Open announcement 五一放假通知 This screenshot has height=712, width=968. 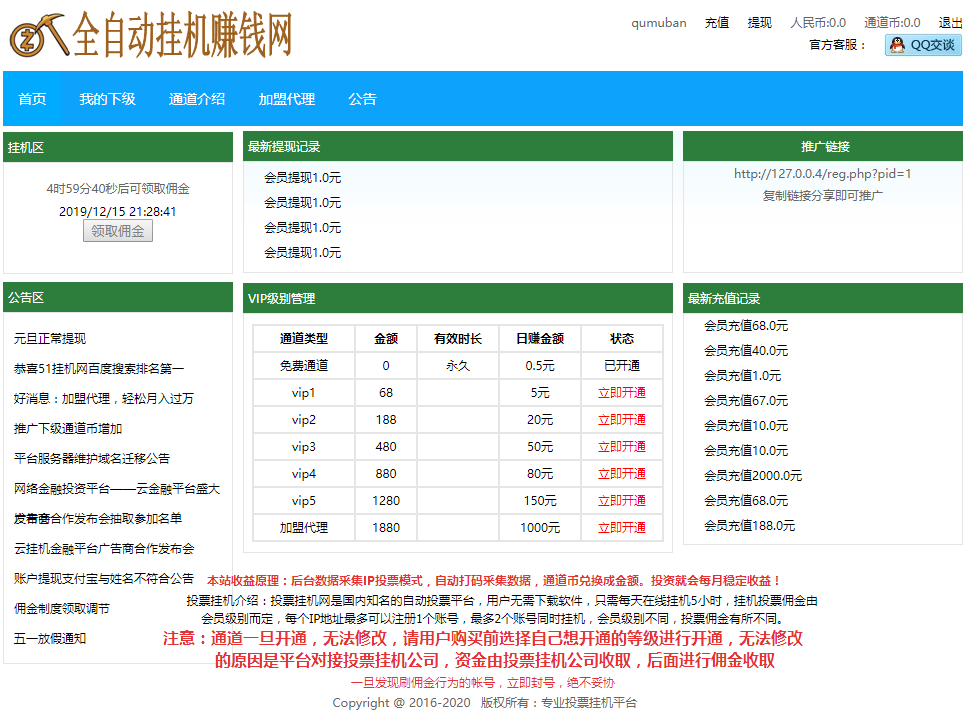[x=50, y=639]
